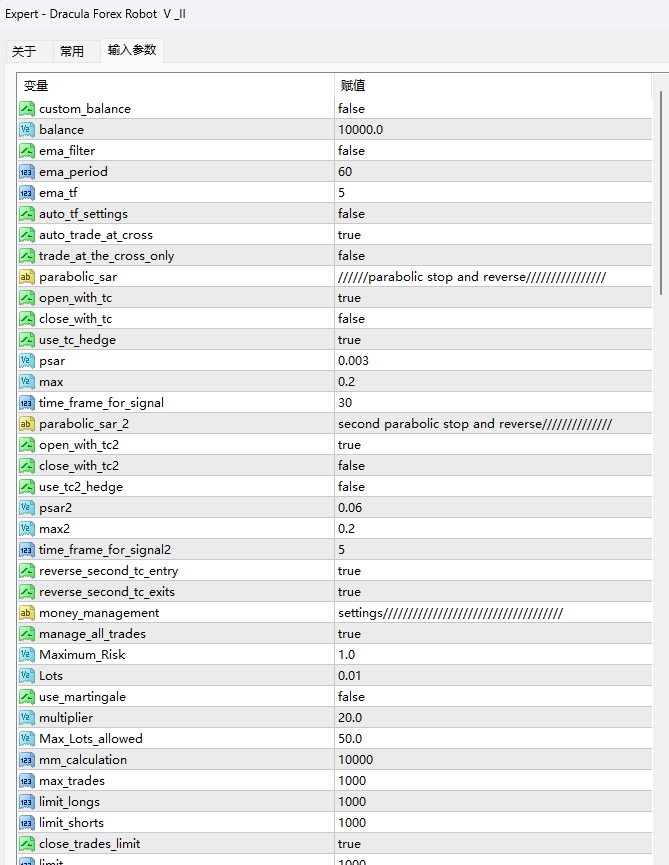Click the time_frame_for_signal2 row icon
669x865 pixels.
(27, 549)
